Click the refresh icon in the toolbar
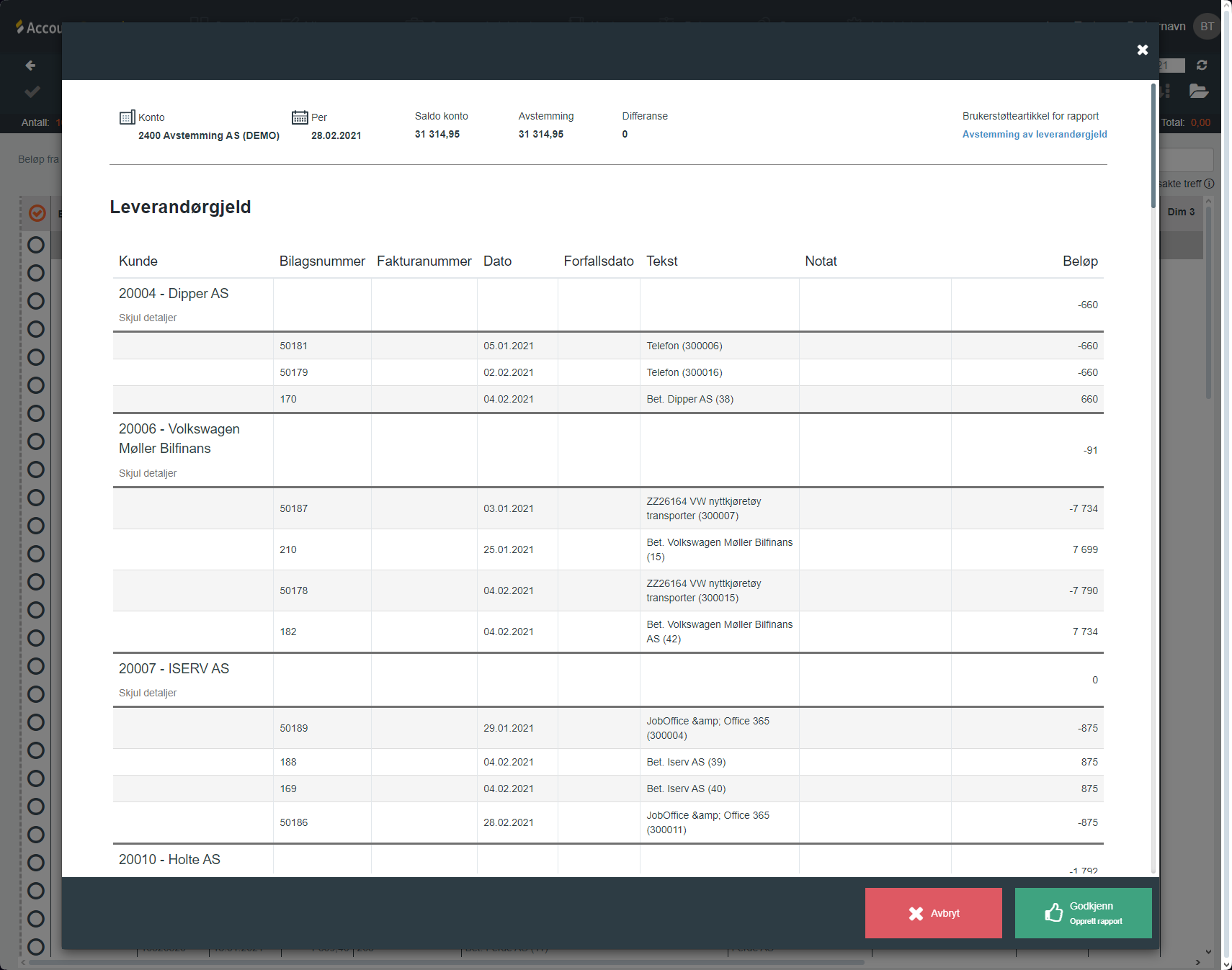The width and height of the screenshot is (1232, 970). pyautogui.click(x=1202, y=66)
